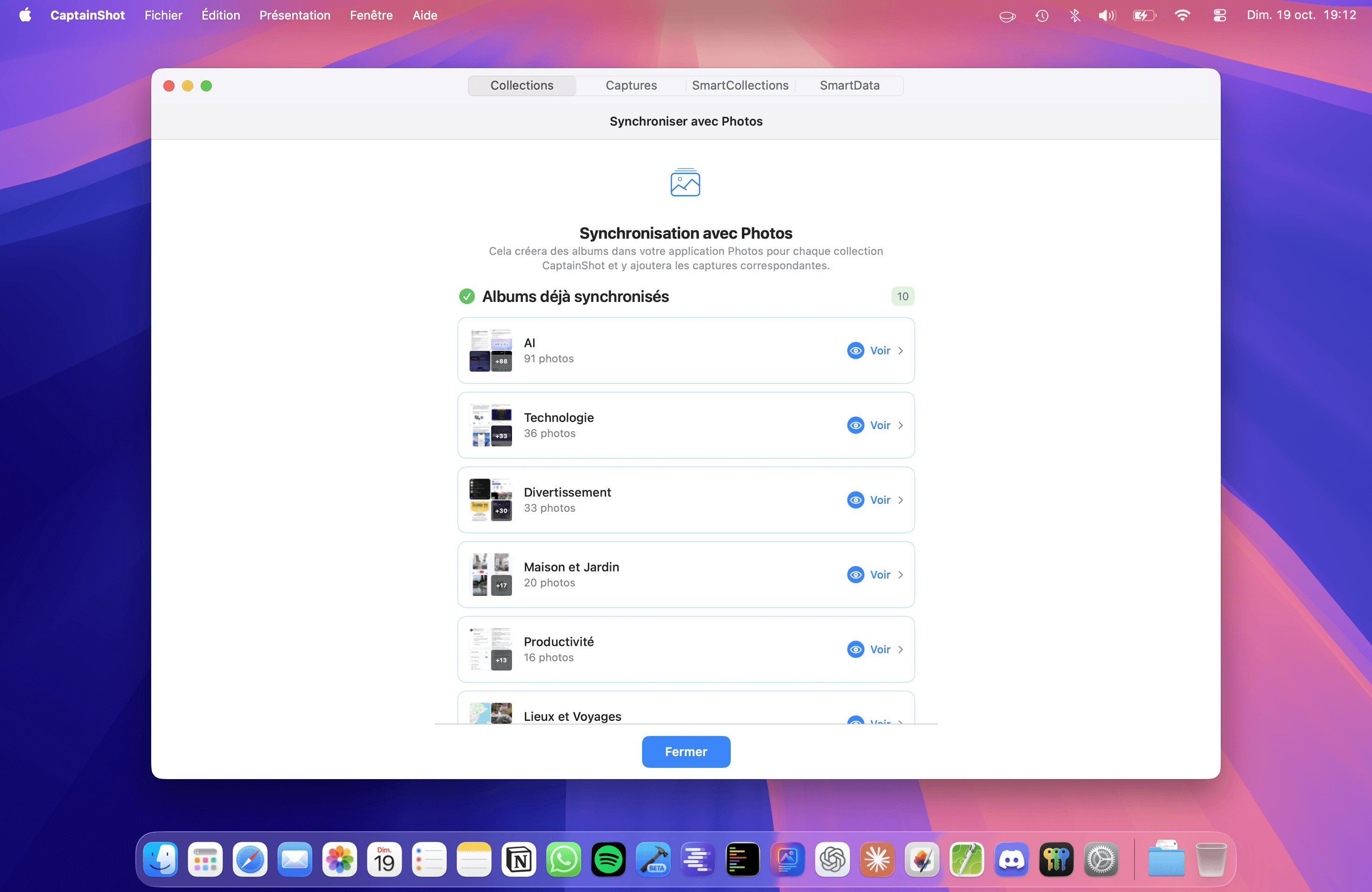This screenshot has height=892, width=1372.
Task: Open Notion in the dock
Action: click(518, 860)
